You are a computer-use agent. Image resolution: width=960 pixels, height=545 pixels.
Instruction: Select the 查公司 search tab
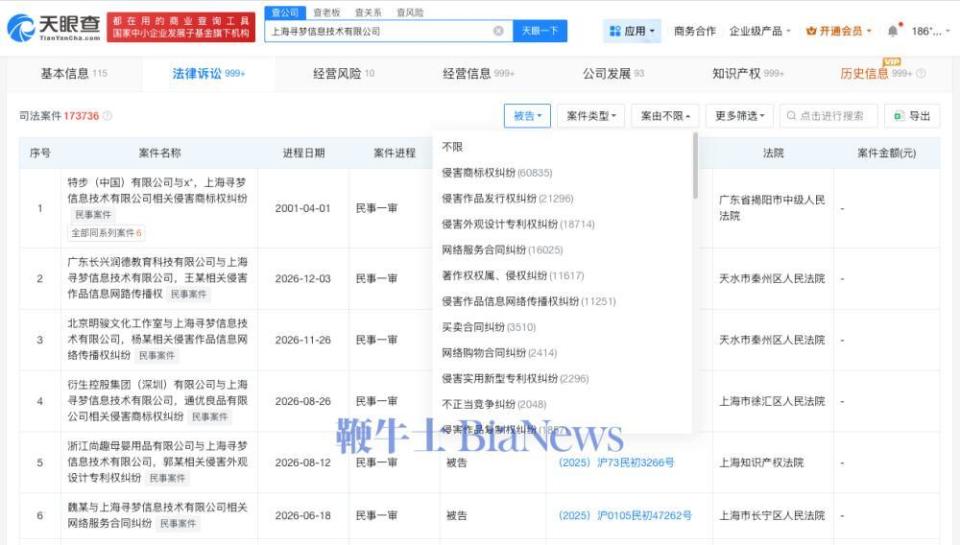tap(285, 12)
